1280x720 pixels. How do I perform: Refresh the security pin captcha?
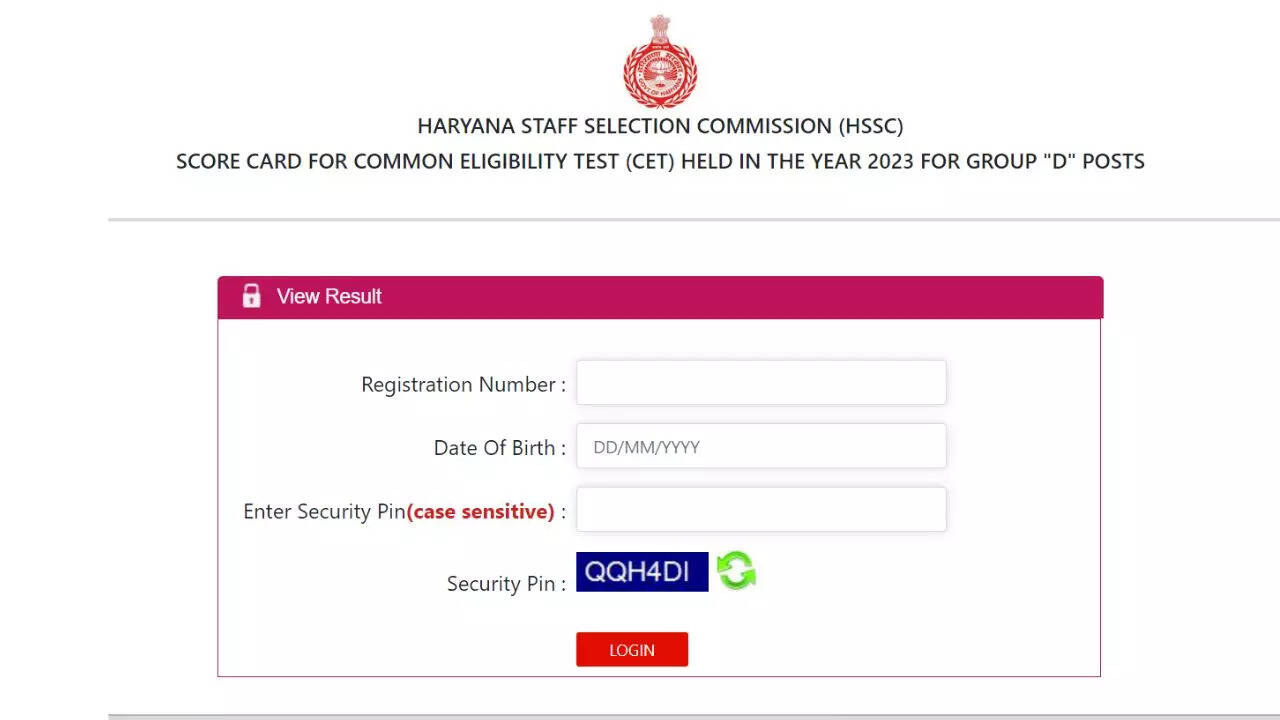736,571
